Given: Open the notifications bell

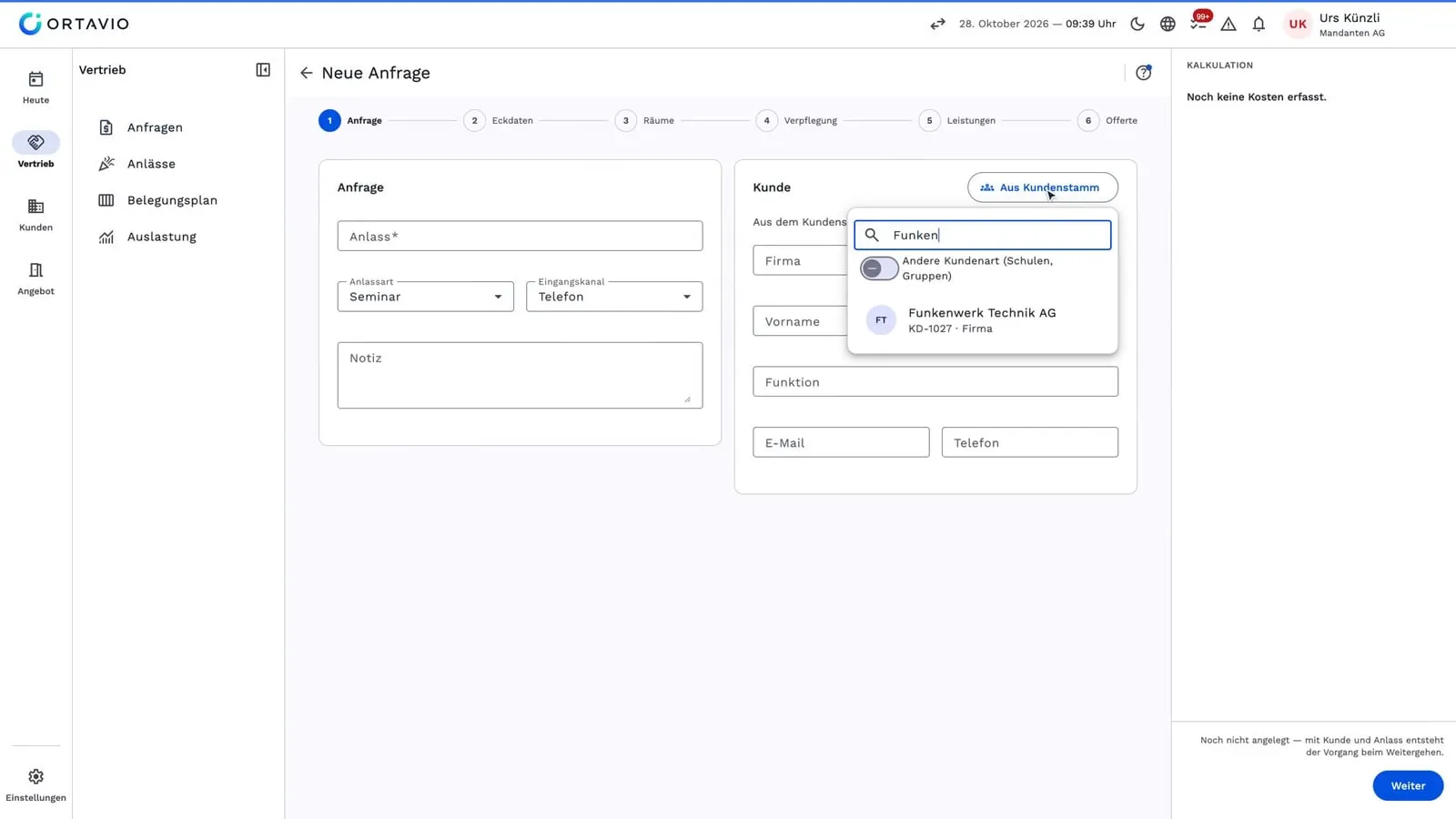Looking at the screenshot, I should [x=1259, y=25].
